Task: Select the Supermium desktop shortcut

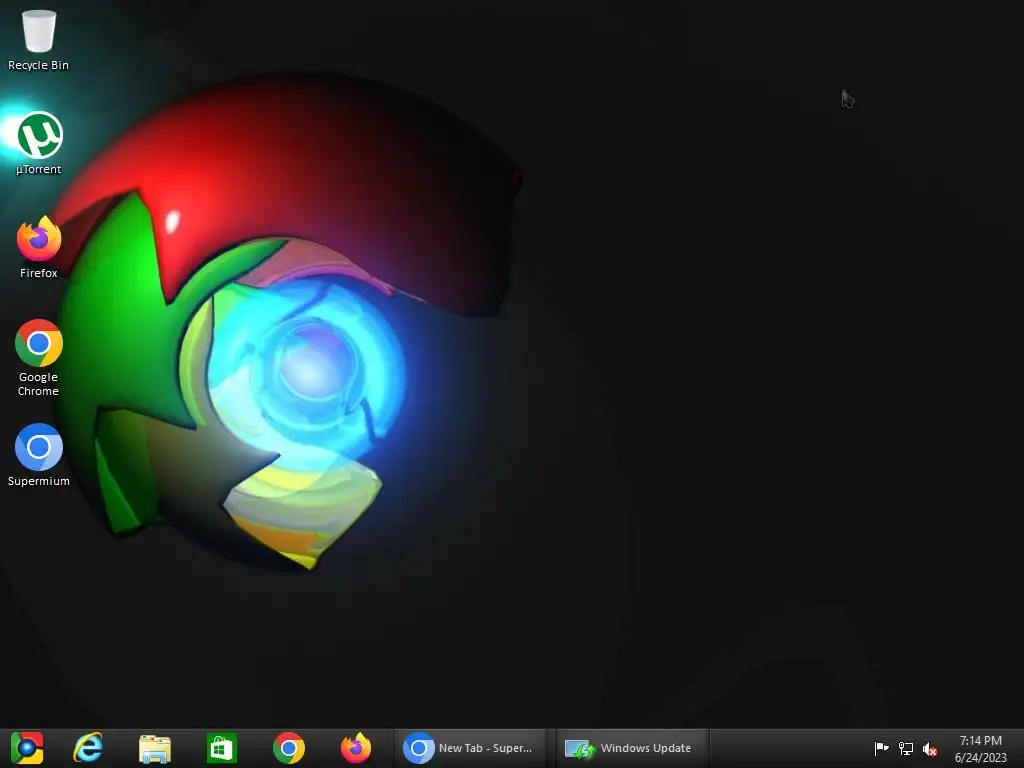Action: (x=39, y=455)
